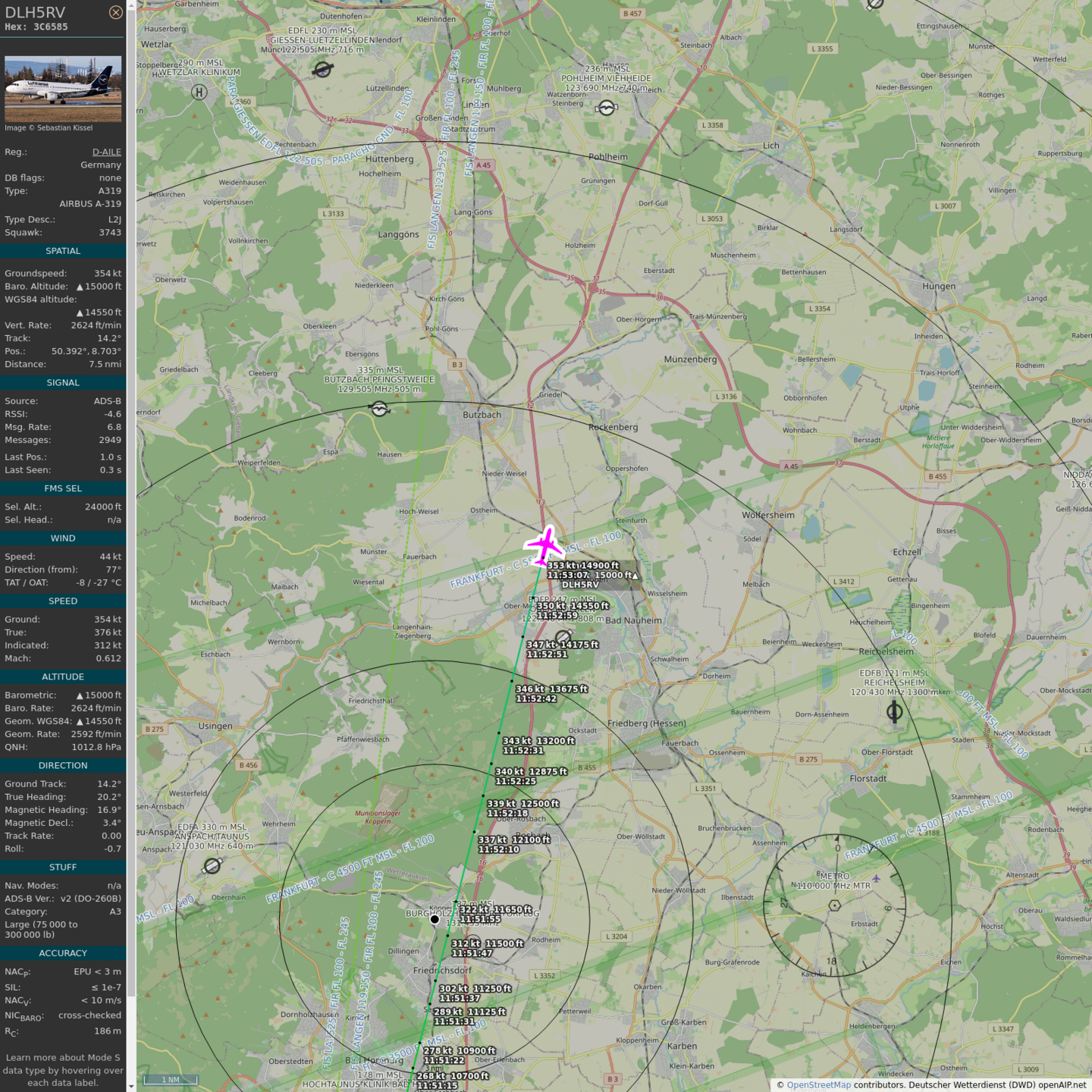Select the Giessen-Luetzellinden airfield symbol
Image resolution: width=1092 pixels, height=1092 pixels.
click(322, 70)
